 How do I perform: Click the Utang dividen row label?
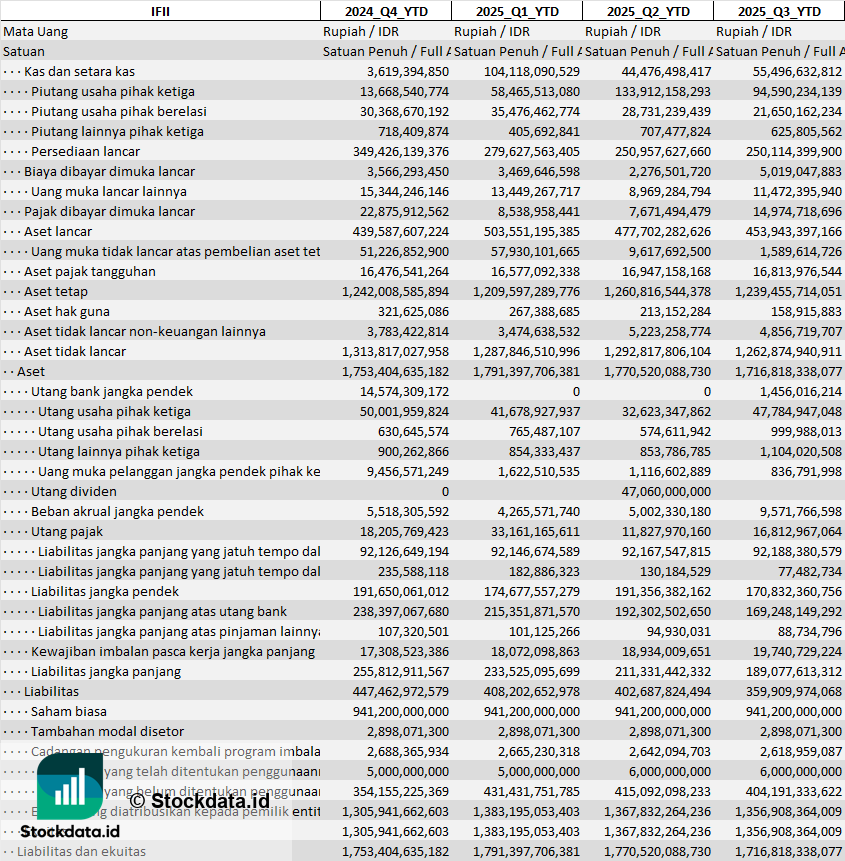point(74,491)
